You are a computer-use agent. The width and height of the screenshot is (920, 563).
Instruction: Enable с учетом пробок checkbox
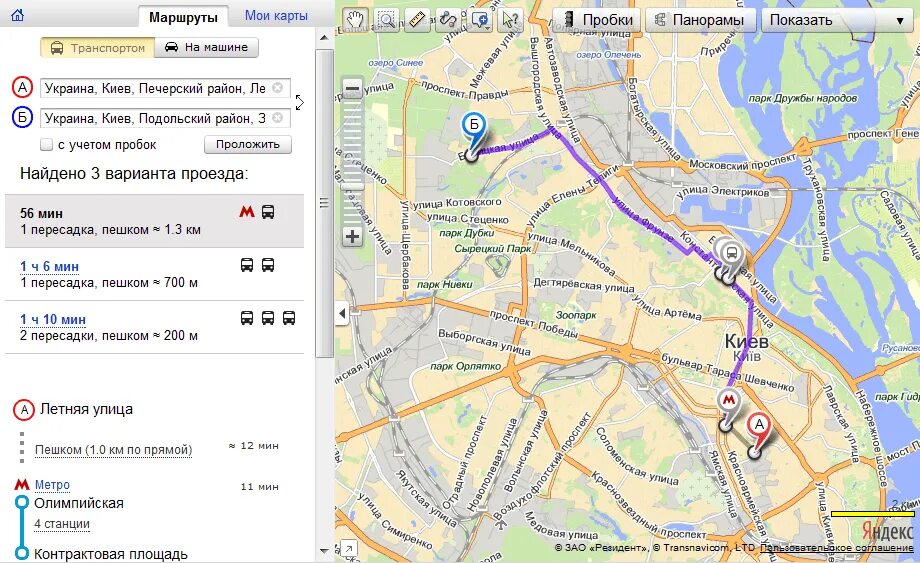[46, 144]
